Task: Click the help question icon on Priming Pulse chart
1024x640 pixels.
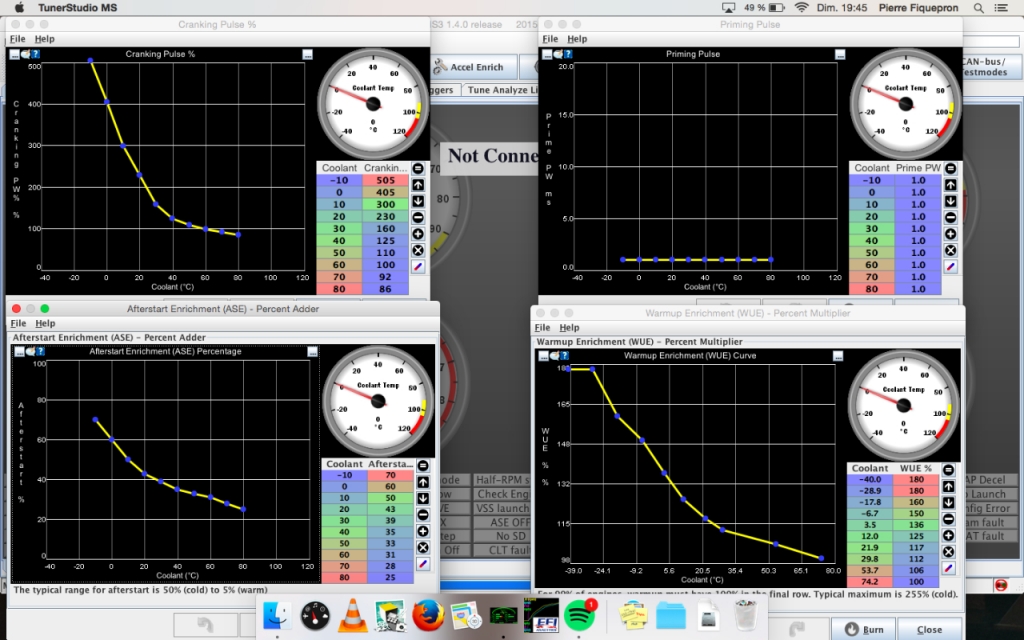Action: coord(568,54)
